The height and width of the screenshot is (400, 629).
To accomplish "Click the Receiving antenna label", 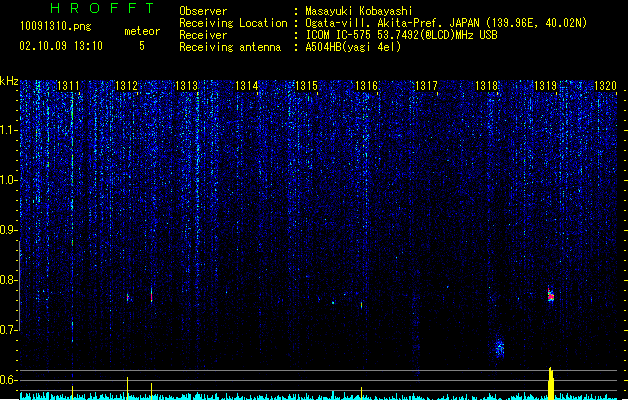I will [x=230, y=47].
